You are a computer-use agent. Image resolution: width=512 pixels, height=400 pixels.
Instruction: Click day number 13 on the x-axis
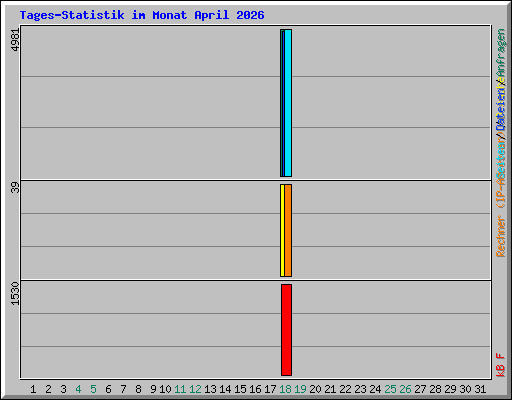(210, 389)
